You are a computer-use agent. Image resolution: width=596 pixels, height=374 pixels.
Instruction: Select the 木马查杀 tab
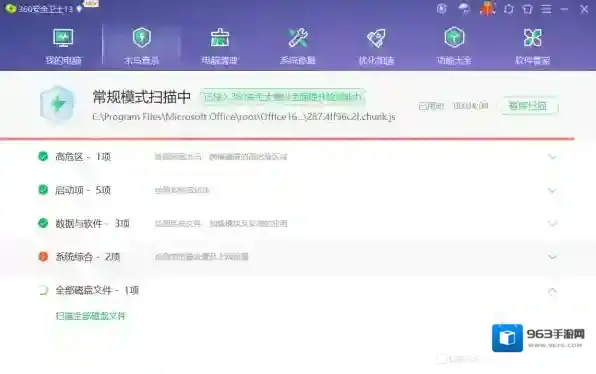coord(141,47)
